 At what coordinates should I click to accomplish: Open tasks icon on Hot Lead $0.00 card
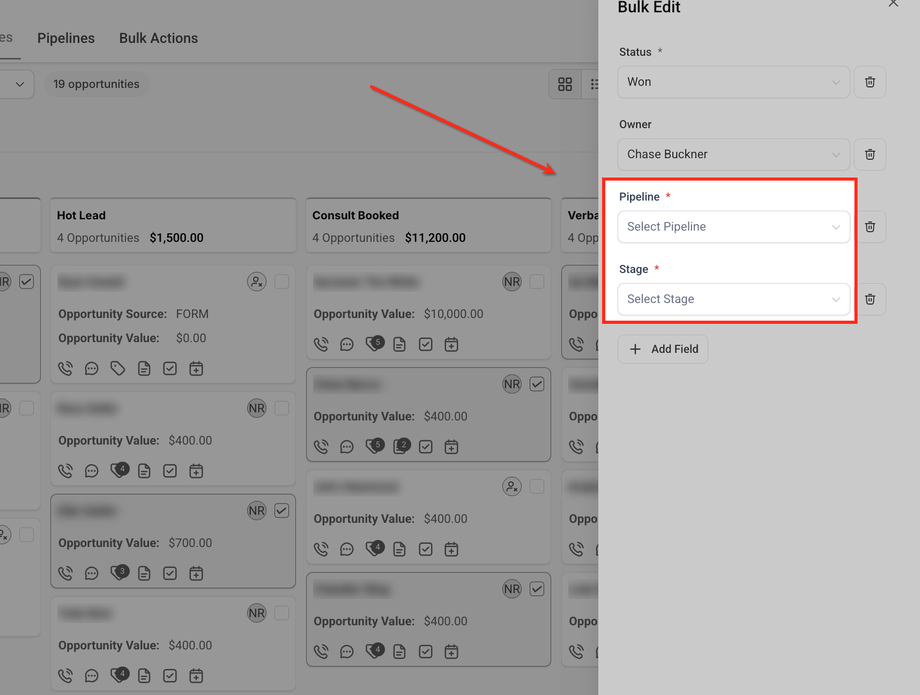click(170, 368)
